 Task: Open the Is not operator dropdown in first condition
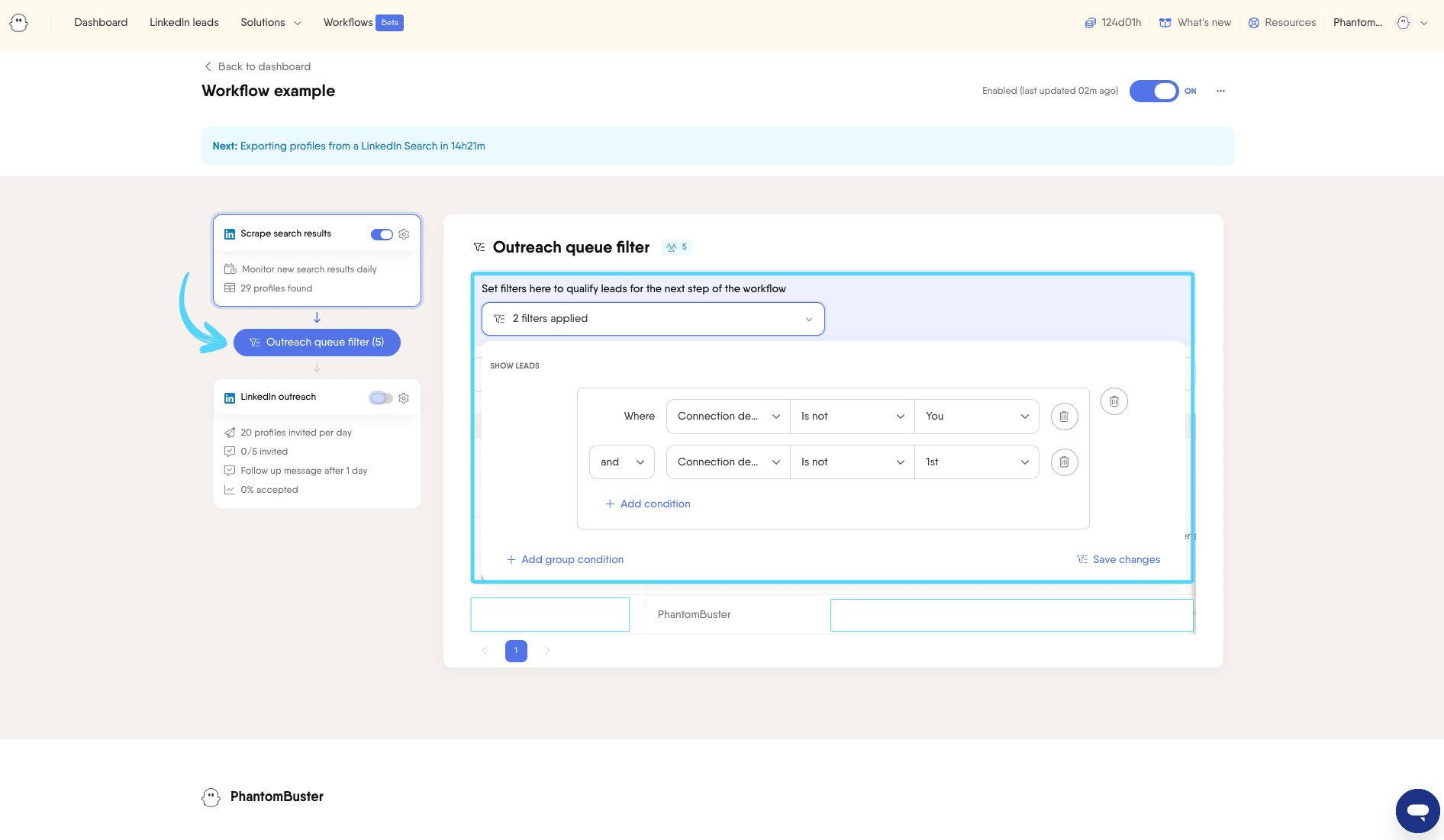(851, 416)
